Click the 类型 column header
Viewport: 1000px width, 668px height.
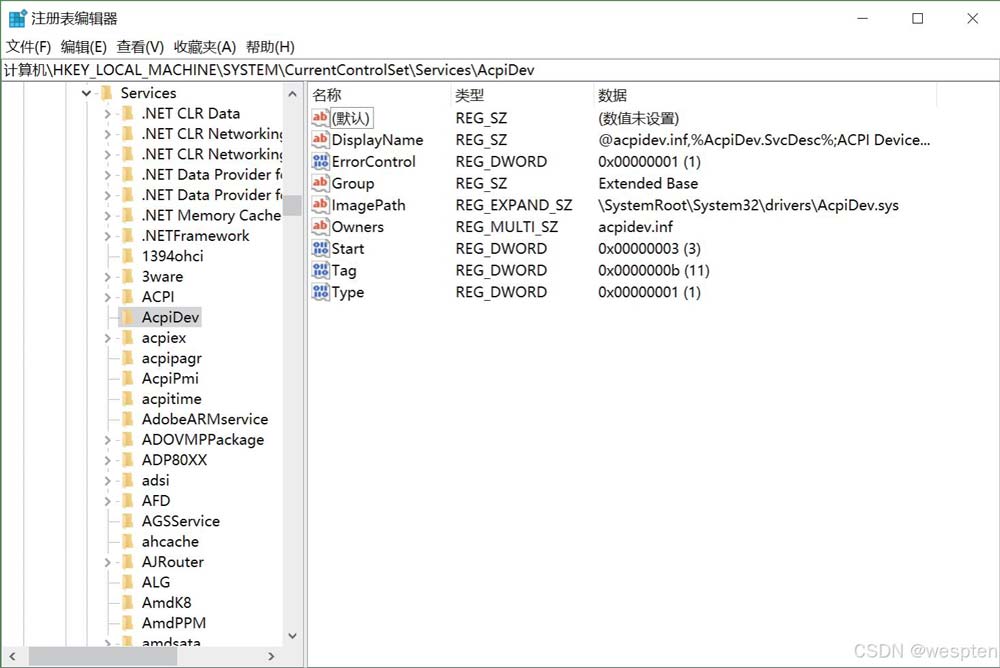click(x=470, y=95)
